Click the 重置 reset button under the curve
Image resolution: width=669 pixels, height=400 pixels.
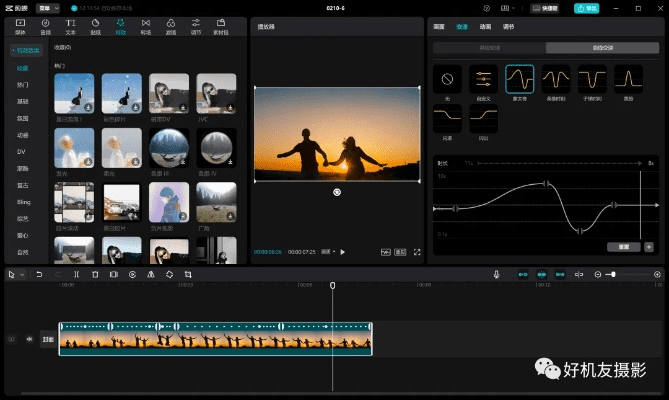[x=622, y=246]
